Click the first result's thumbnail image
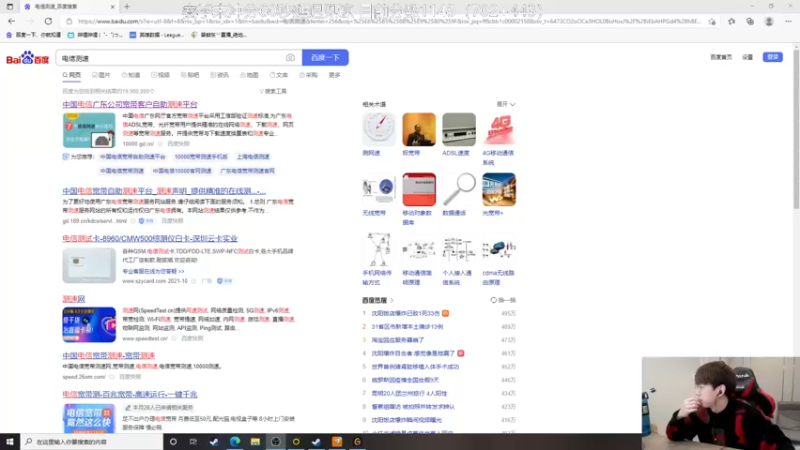 (89, 130)
